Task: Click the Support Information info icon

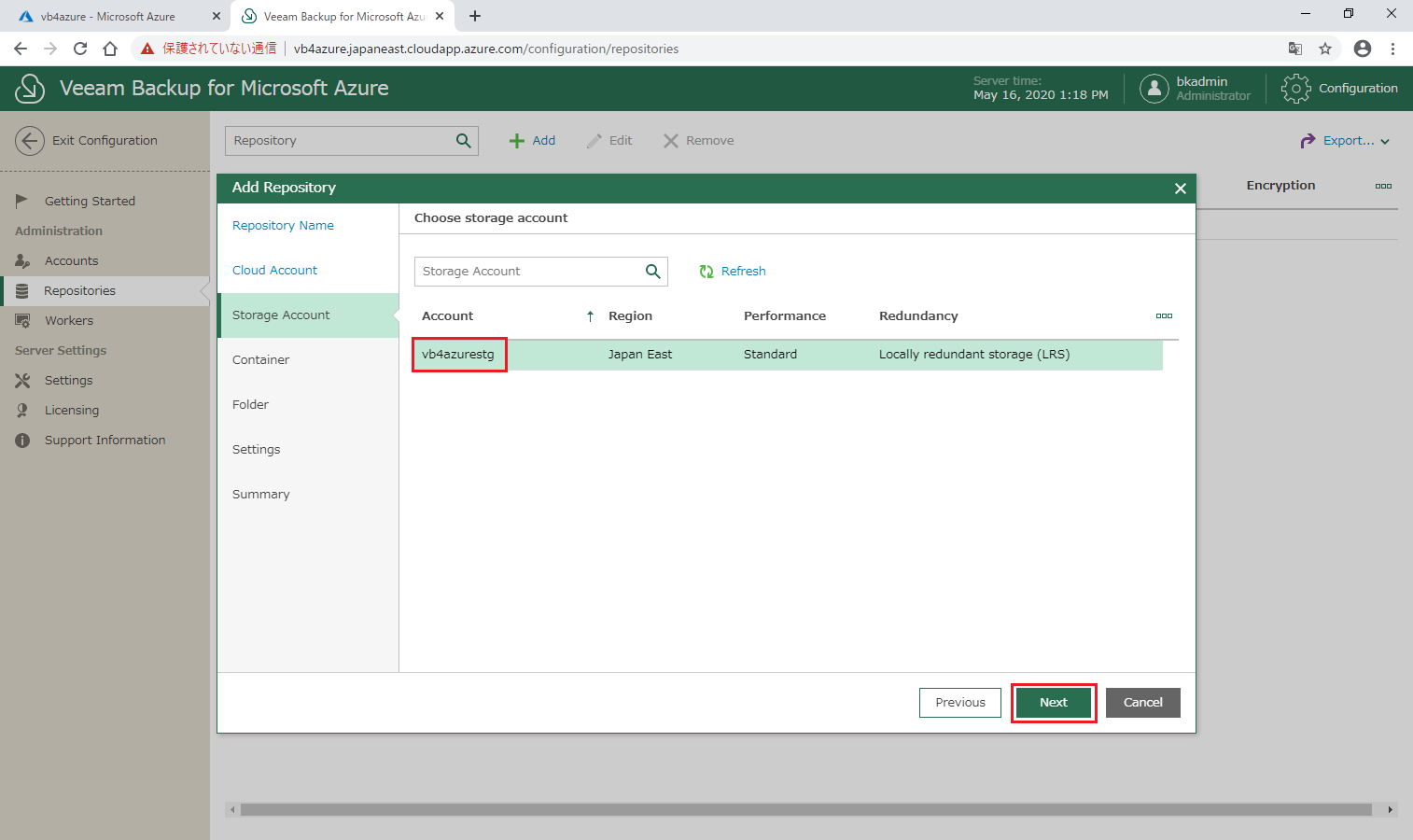Action: 22,441
